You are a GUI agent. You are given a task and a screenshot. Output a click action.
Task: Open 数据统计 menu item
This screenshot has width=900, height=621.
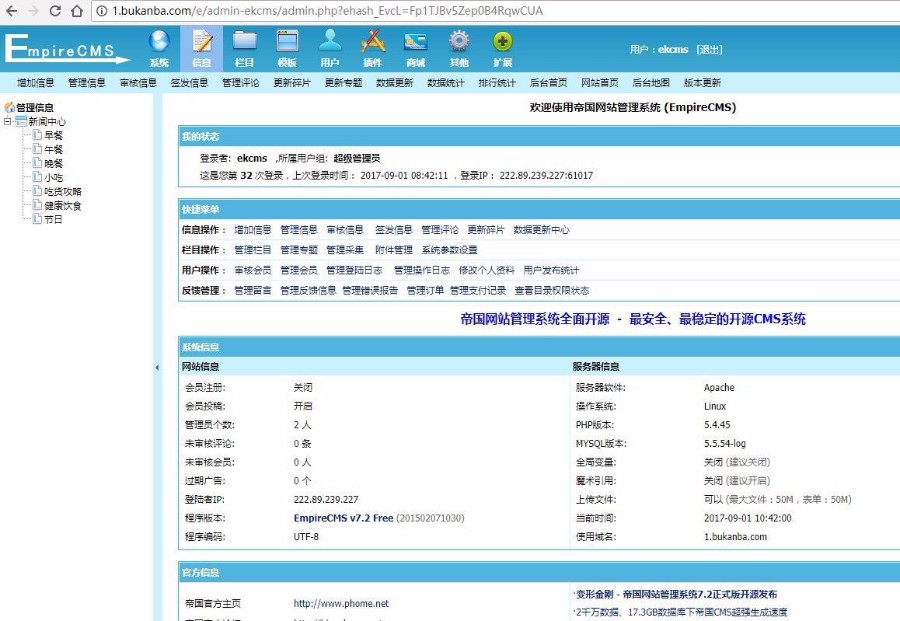(446, 83)
